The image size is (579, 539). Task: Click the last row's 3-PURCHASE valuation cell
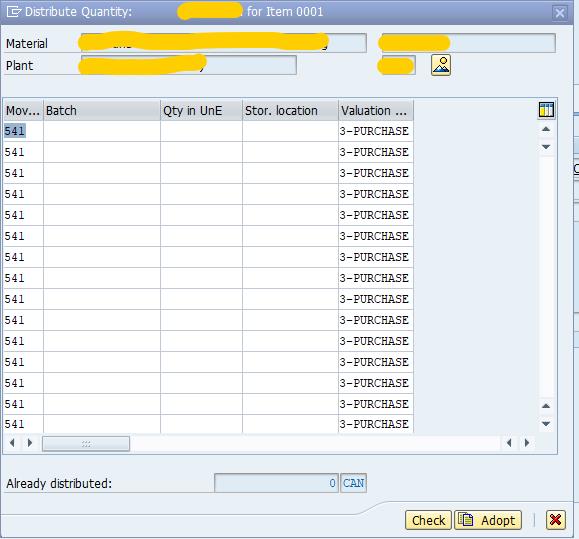tap(376, 424)
